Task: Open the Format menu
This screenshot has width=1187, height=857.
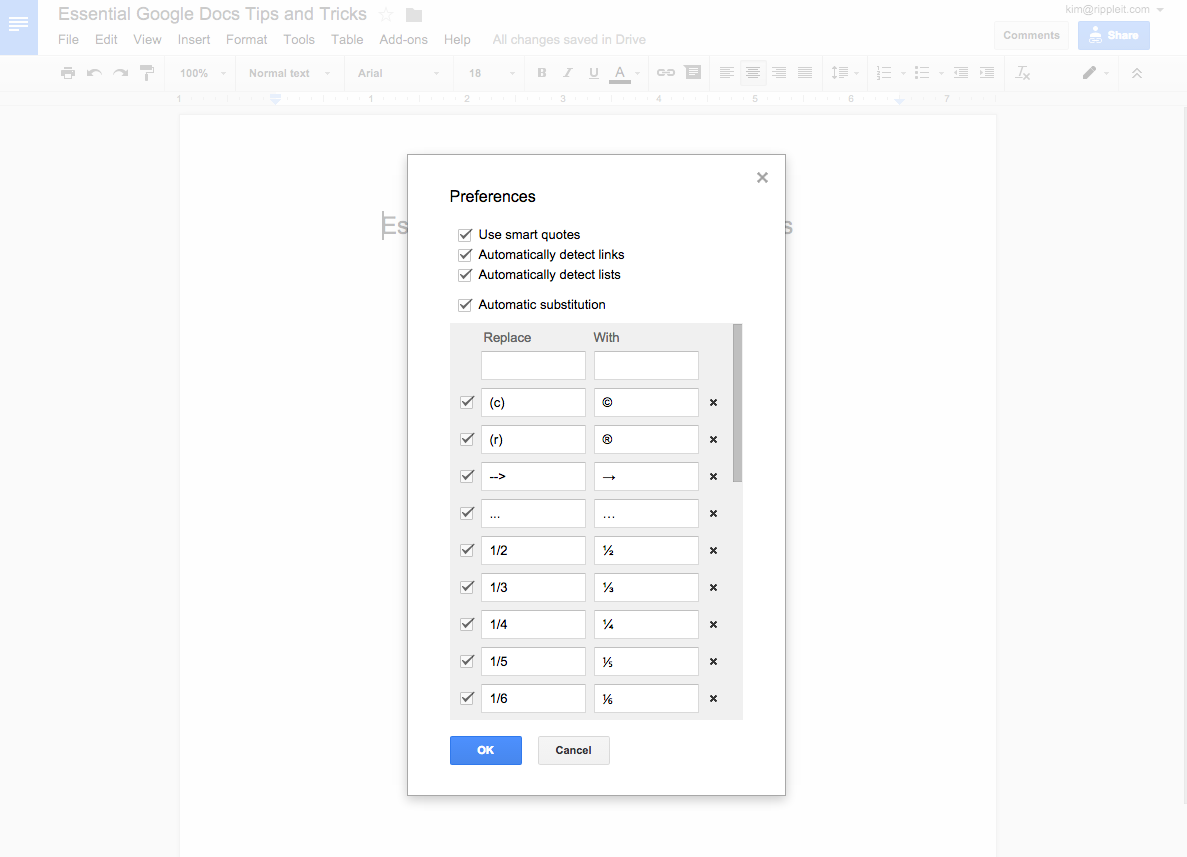Action: pyautogui.click(x=246, y=39)
